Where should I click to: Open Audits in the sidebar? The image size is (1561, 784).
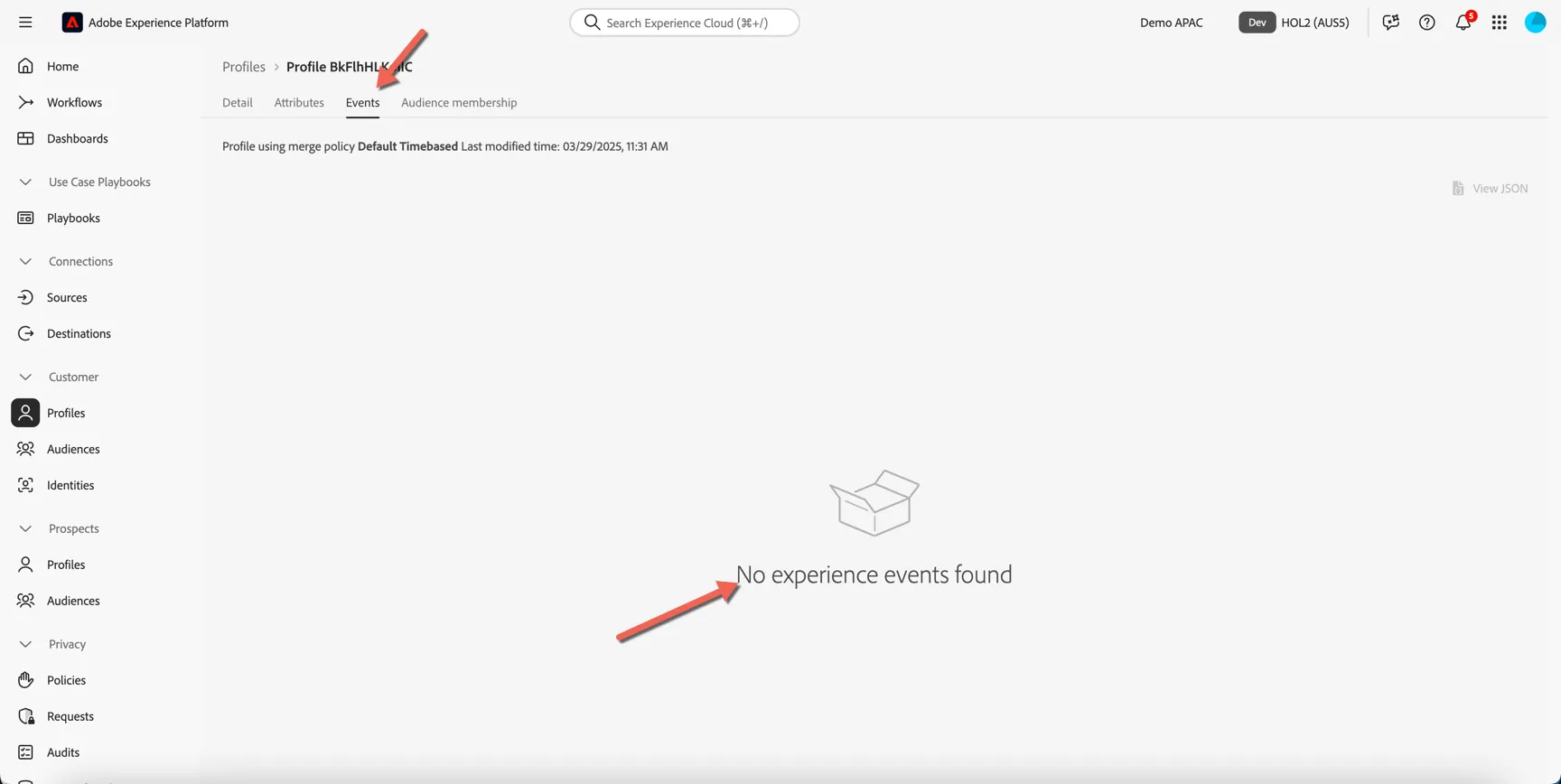click(x=63, y=752)
